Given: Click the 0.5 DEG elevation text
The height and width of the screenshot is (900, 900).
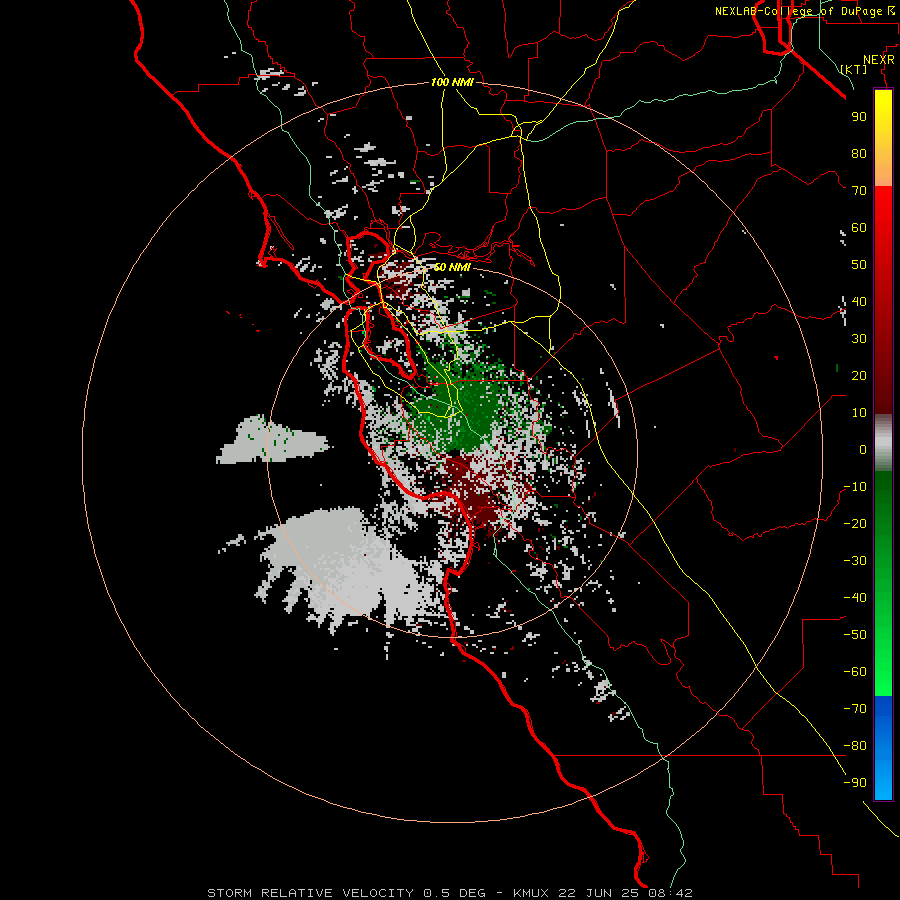Looking at the screenshot, I should click(x=454, y=893).
